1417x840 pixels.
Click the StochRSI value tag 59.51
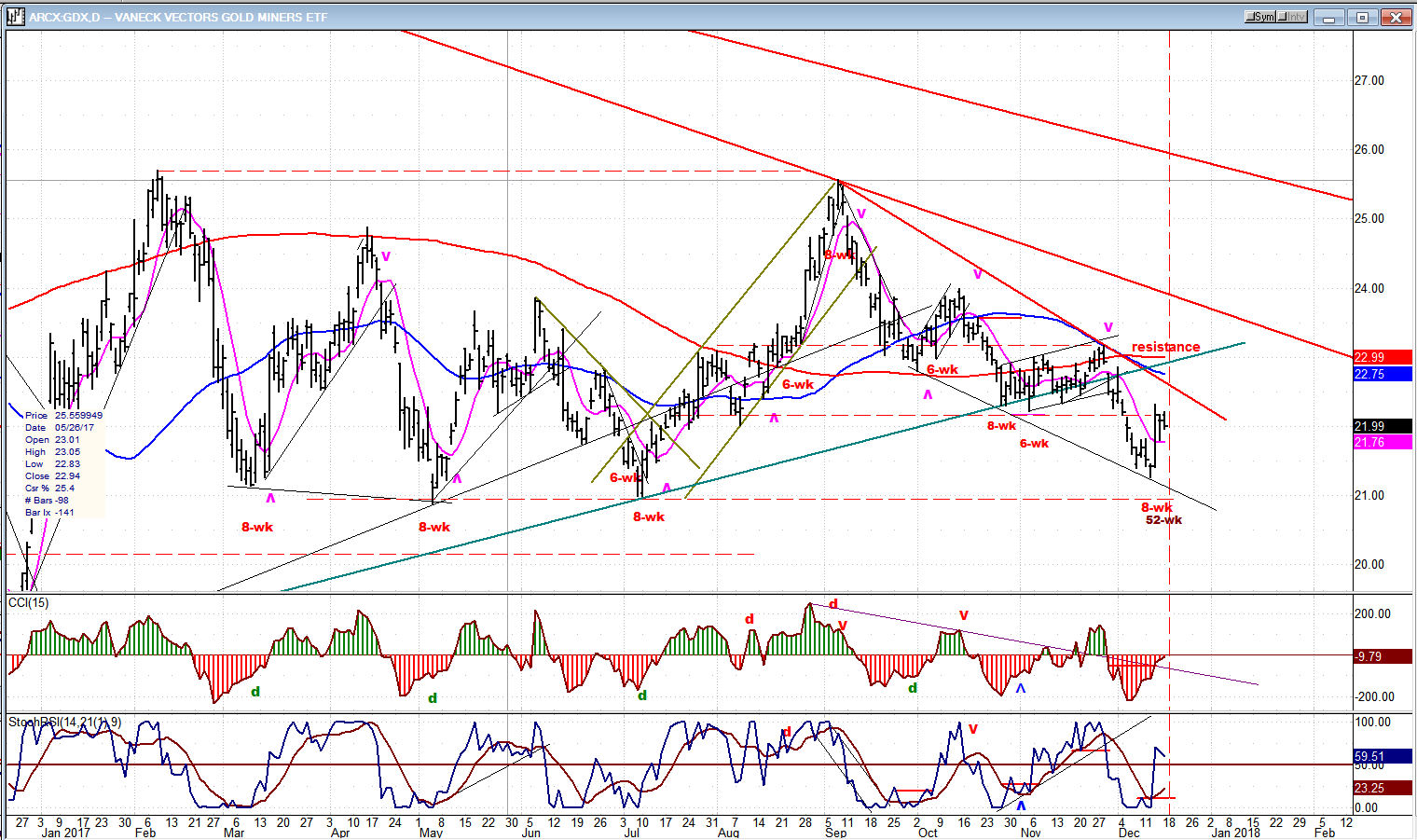(x=1383, y=757)
